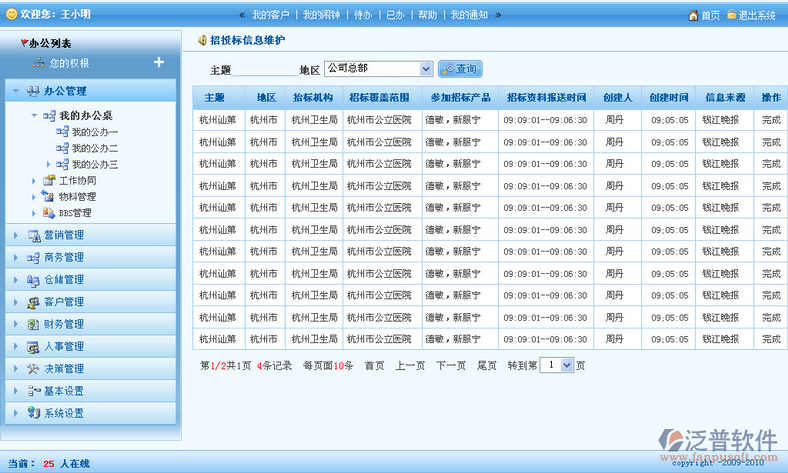Viewport: 788px width, 473px height.
Task: Open the page number dropdown in pagination
Action: click(567, 366)
